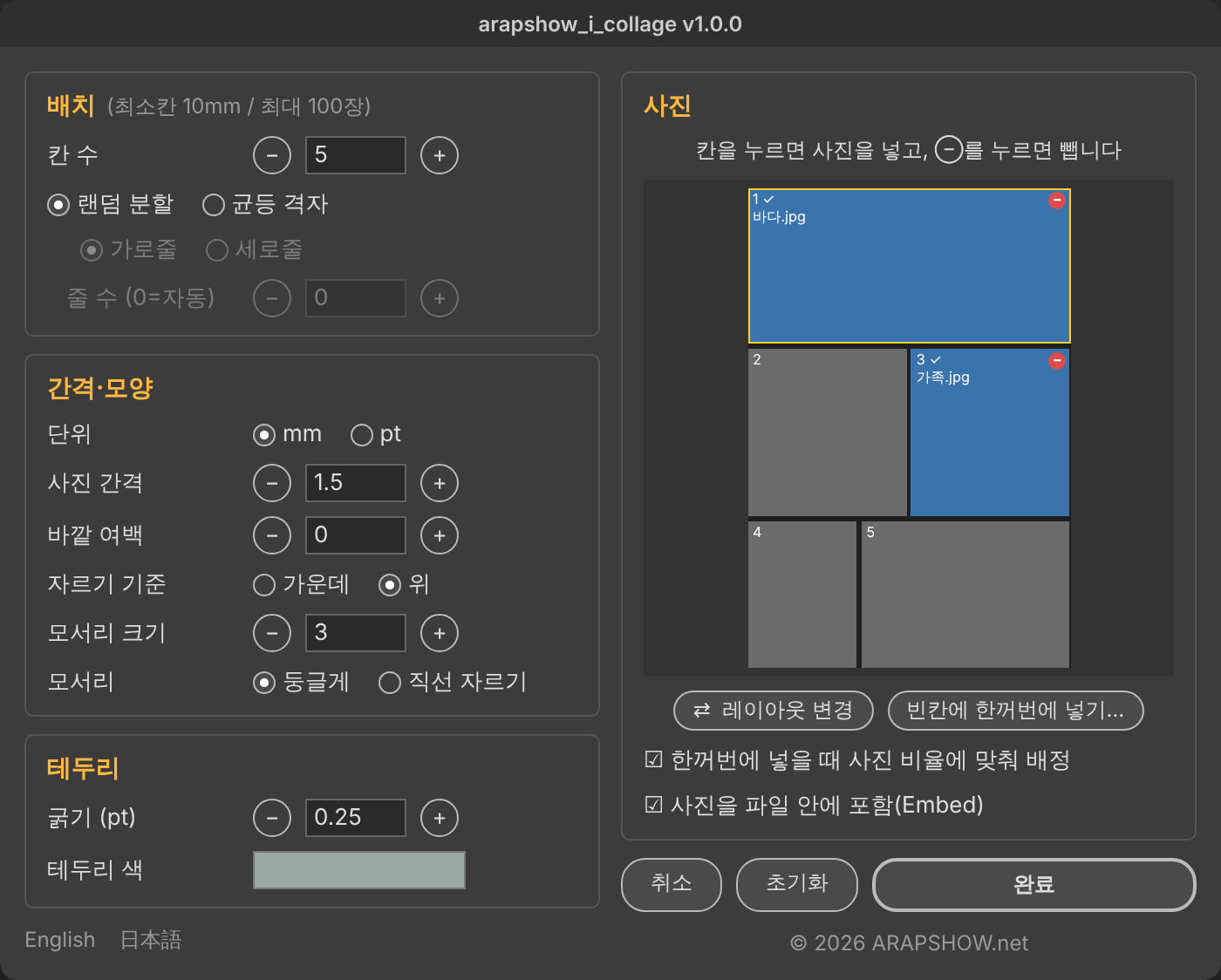Viewport: 1221px width, 980px height.
Task: Select empty photo cell 5
Action: pos(965,595)
